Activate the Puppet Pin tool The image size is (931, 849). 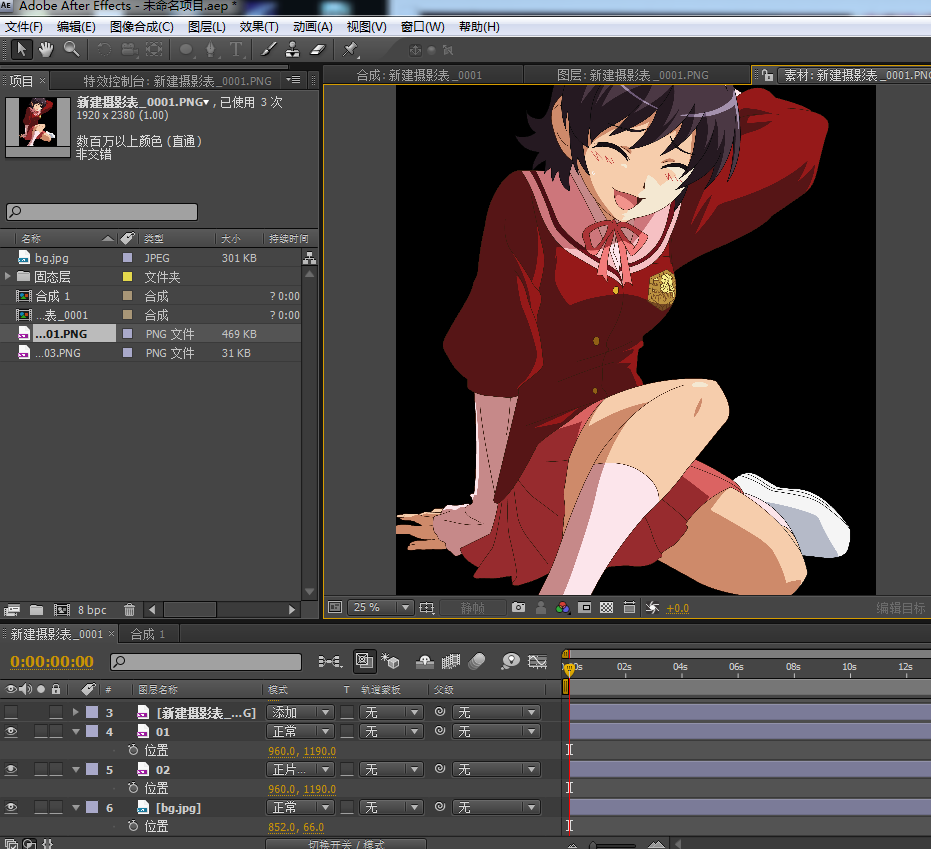click(x=350, y=49)
